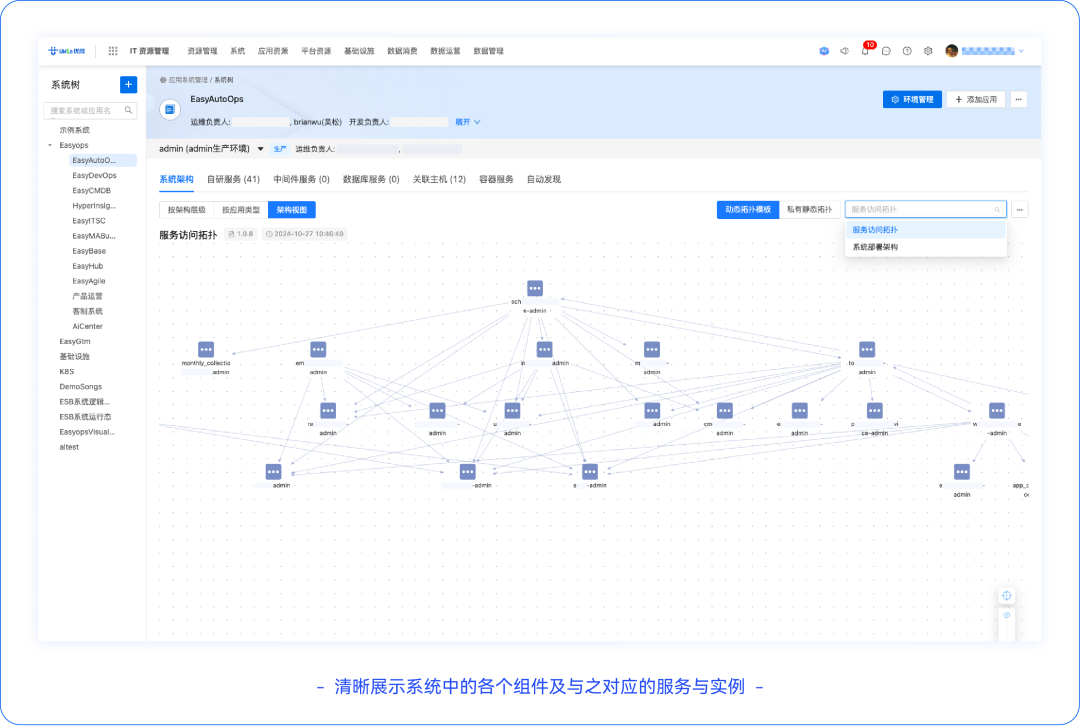Select EasyDevOps in the system tree
The width and height of the screenshot is (1080, 727).
coord(94,176)
